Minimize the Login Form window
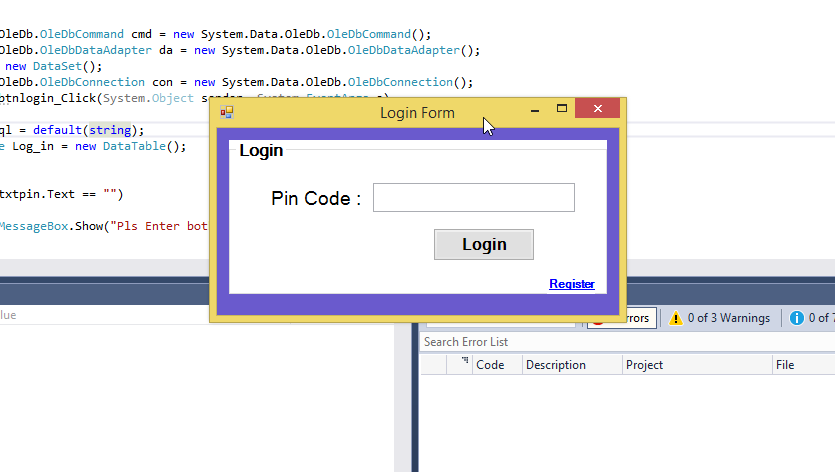 point(535,109)
